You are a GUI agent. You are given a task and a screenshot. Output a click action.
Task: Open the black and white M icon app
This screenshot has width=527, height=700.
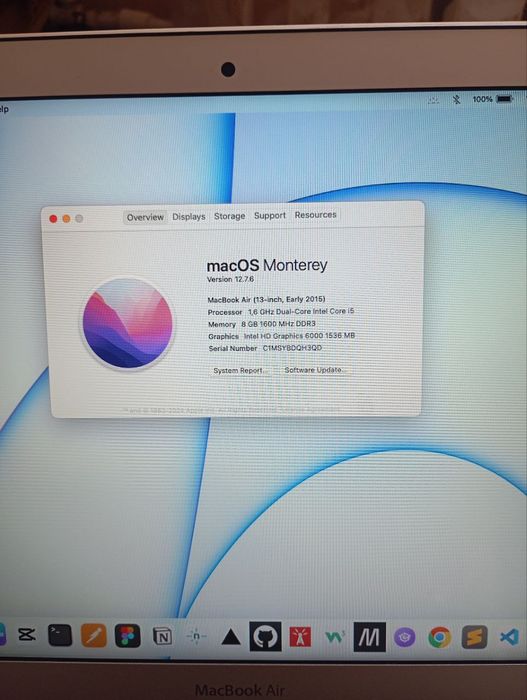(x=370, y=637)
